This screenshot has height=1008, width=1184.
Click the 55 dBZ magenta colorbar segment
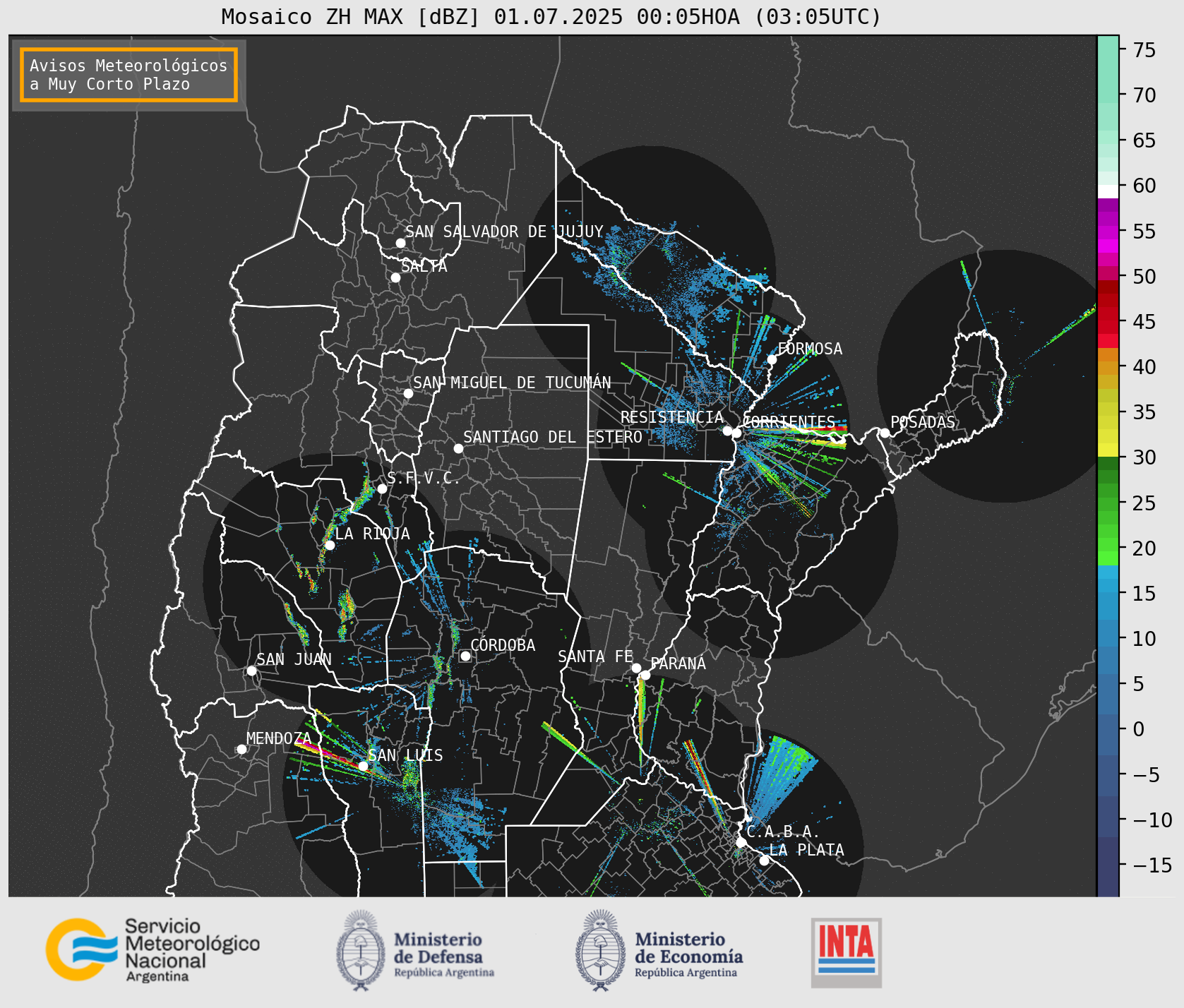(x=1108, y=232)
